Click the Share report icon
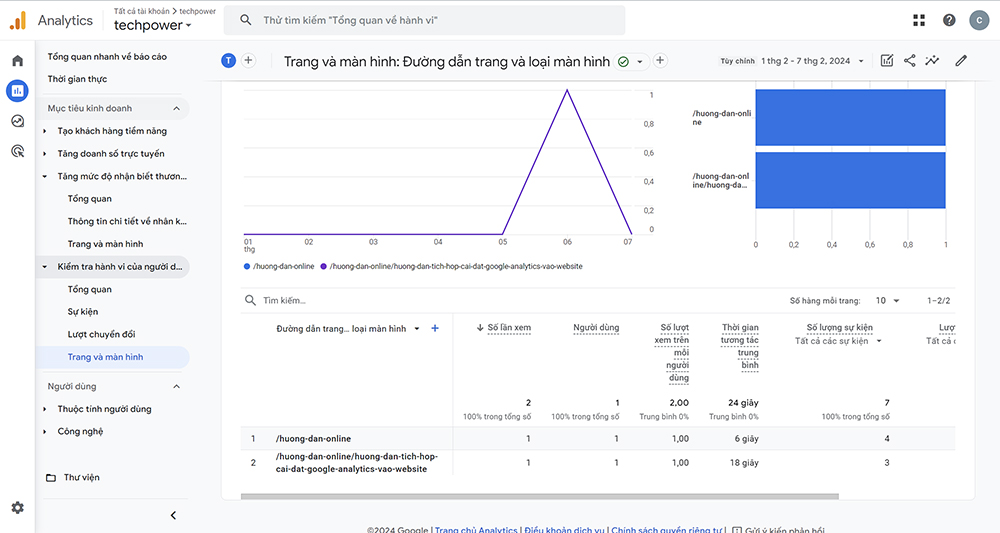 click(910, 61)
